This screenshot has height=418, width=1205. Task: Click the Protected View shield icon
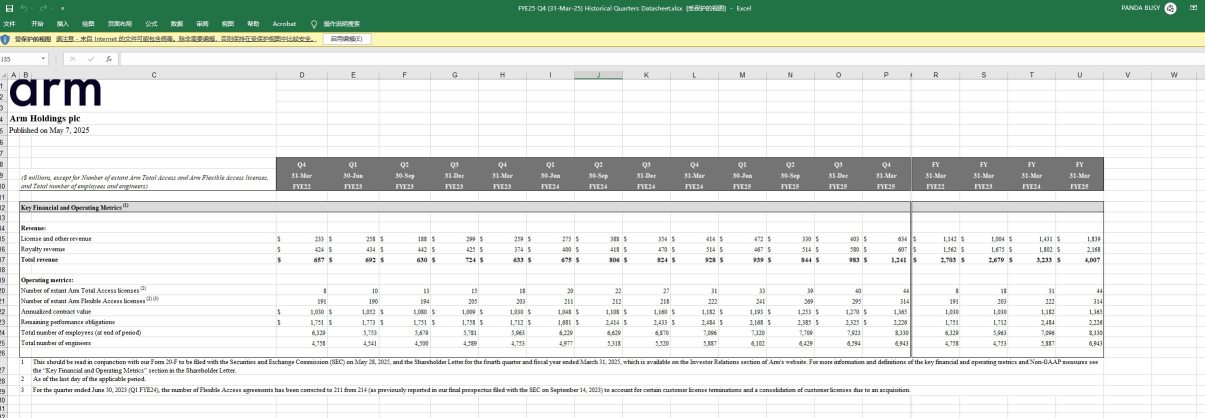click(x=5, y=39)
